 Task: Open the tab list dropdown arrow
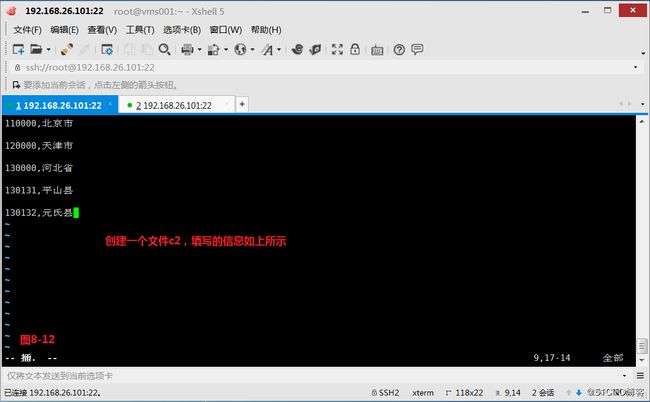tap(643, 104)
